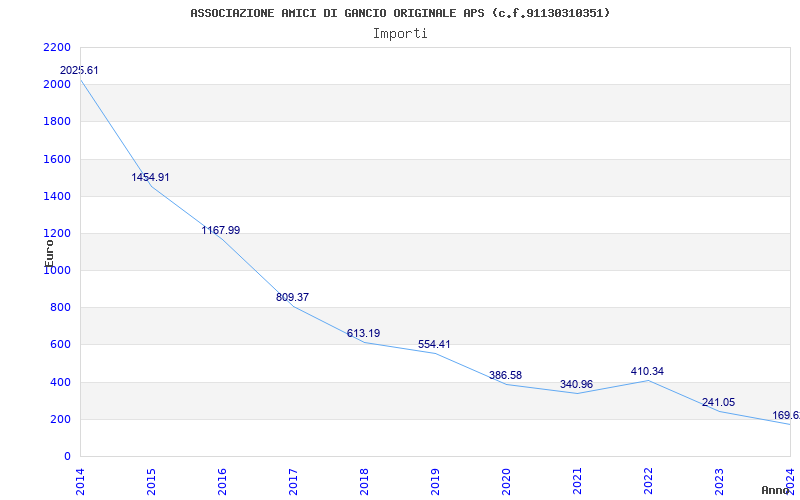Select data label 554.41
The image size is (800, 500).
click(x=434, y=344)
